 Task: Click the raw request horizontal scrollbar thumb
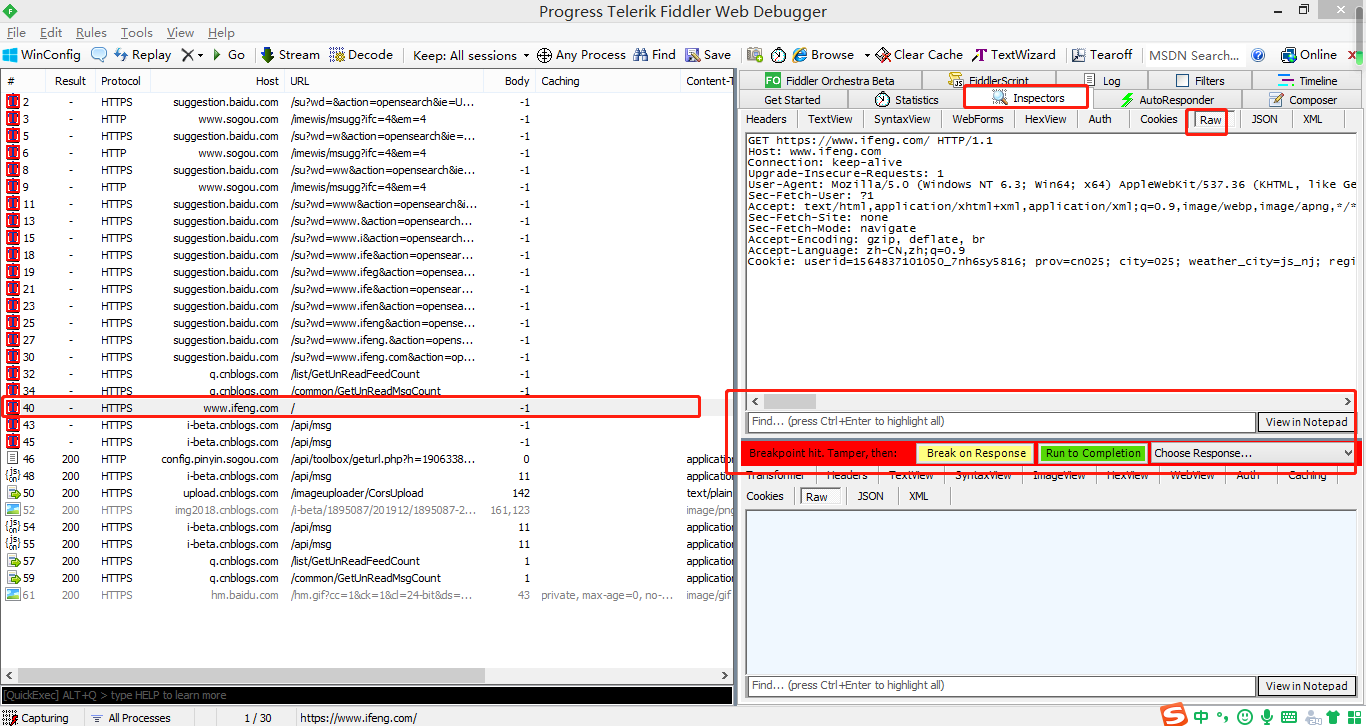click(790, 401)
